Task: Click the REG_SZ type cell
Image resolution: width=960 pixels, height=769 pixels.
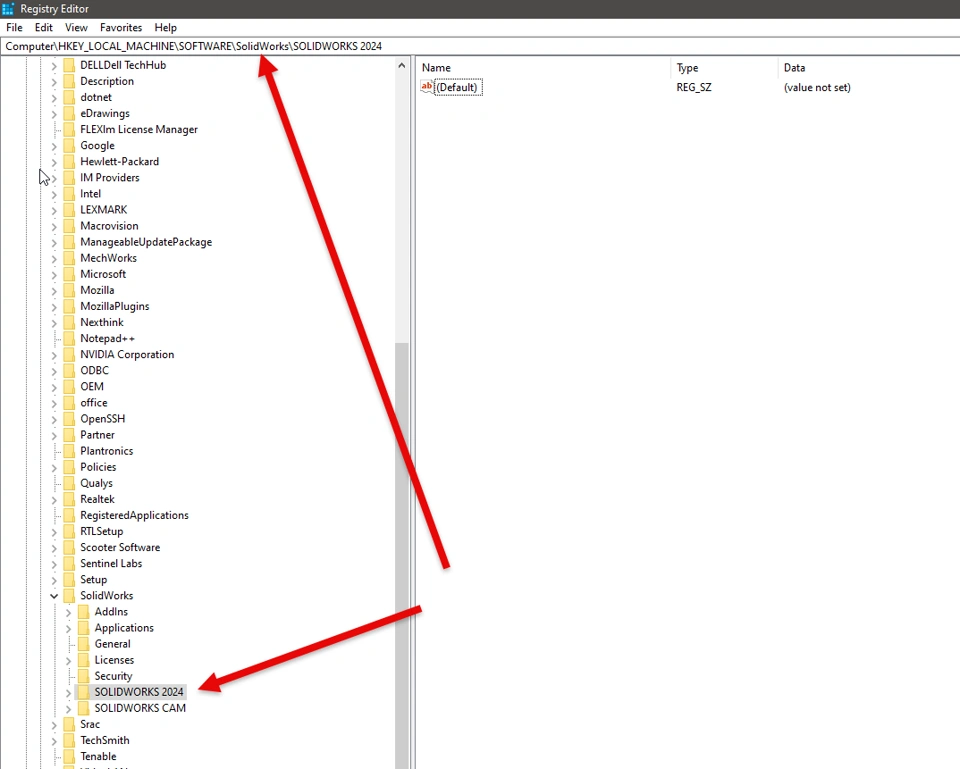Action: [x=694, y=88]
